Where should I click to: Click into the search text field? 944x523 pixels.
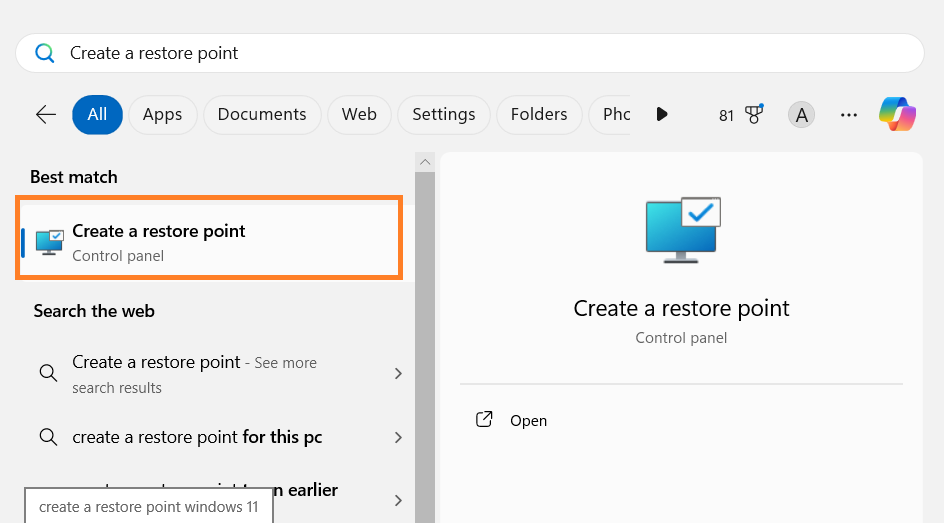coord(480,53)
